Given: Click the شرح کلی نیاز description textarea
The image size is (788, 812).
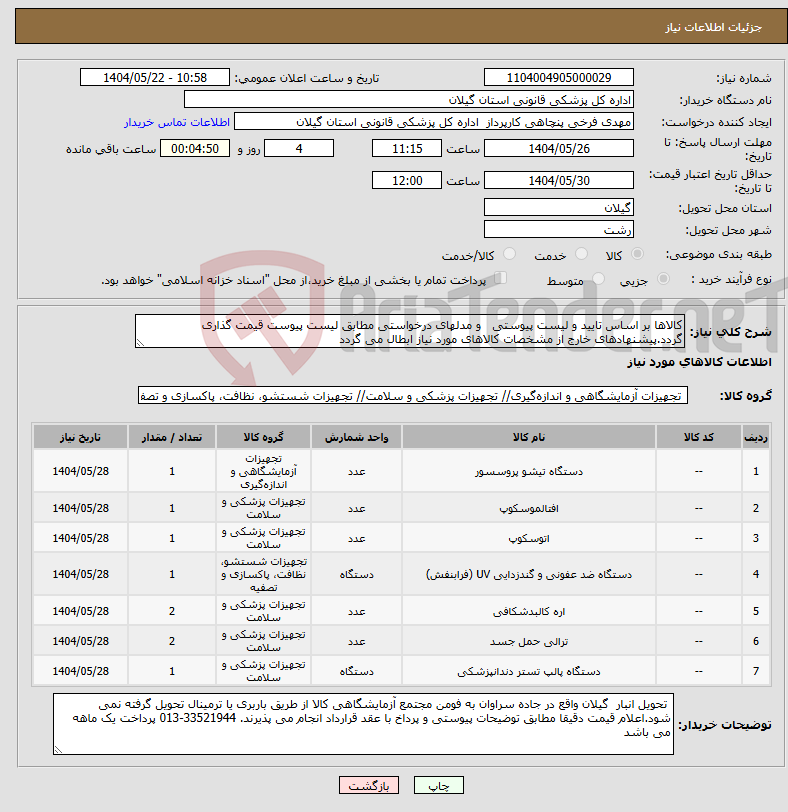Looking at the screenshot, I should pos(410,331).
